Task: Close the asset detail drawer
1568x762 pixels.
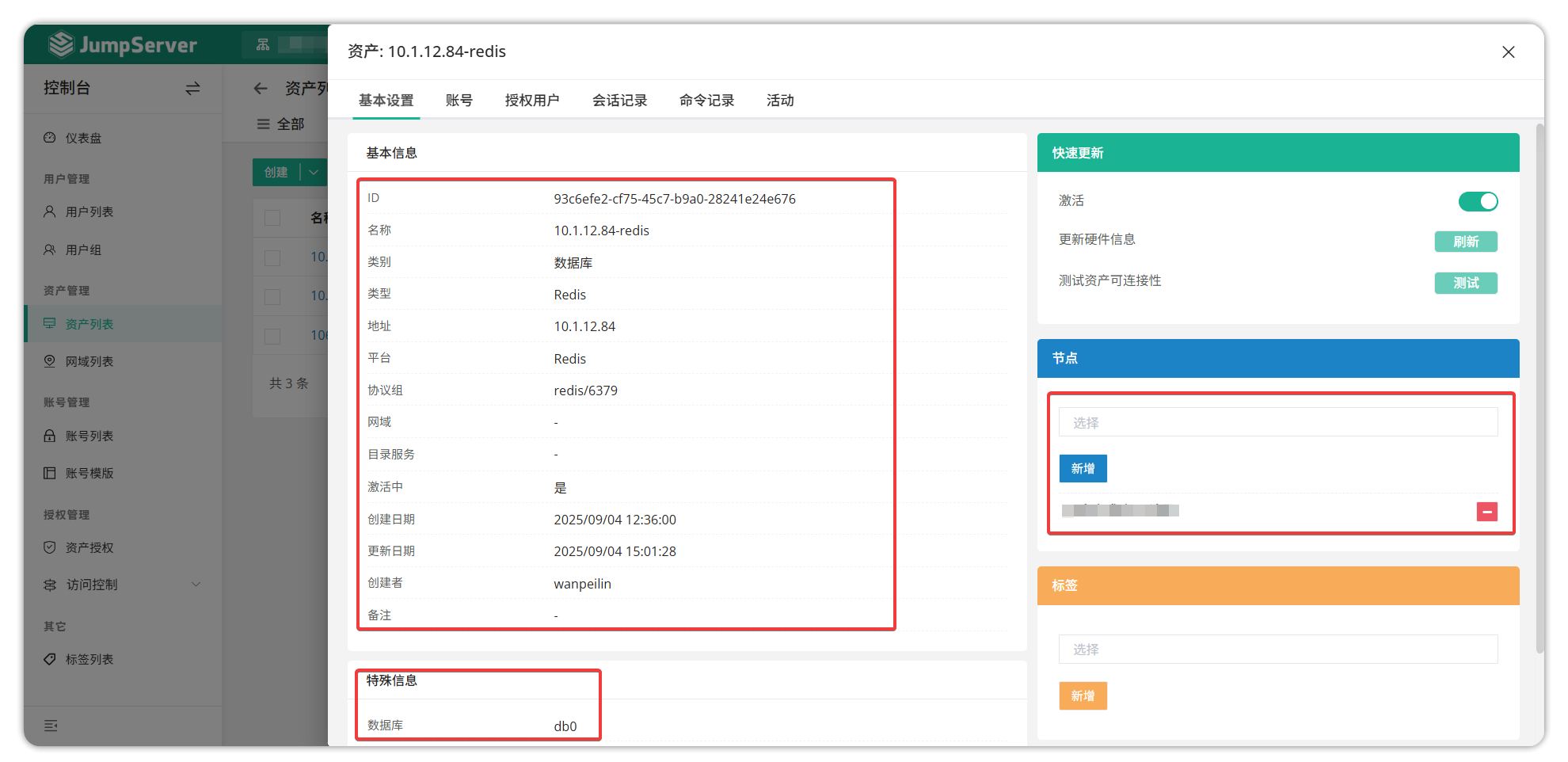Action: (1508, 52)
